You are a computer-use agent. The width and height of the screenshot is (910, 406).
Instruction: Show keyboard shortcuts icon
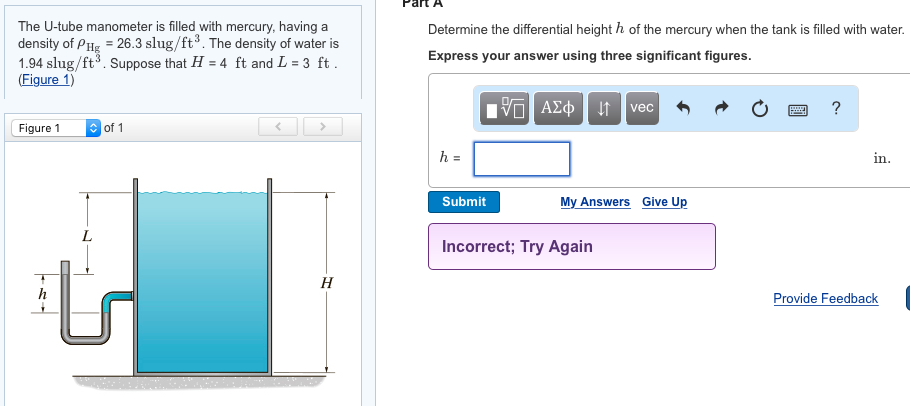[798, 109]
